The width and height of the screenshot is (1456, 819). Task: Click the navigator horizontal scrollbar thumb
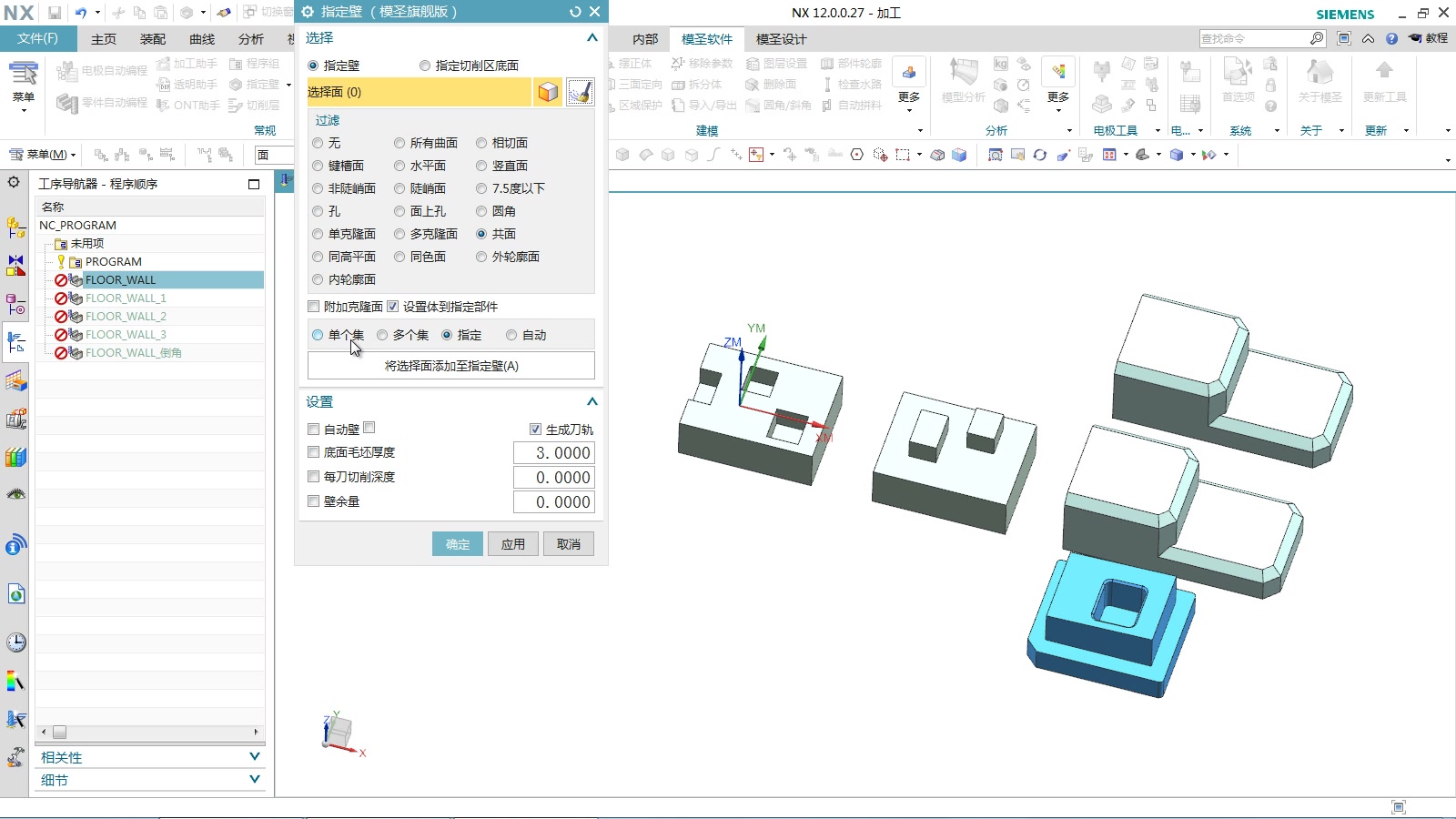59,732
